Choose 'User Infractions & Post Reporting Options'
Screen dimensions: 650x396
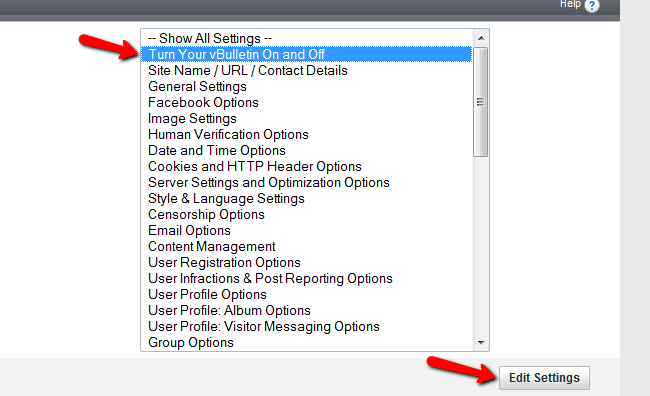pos(306,279)
